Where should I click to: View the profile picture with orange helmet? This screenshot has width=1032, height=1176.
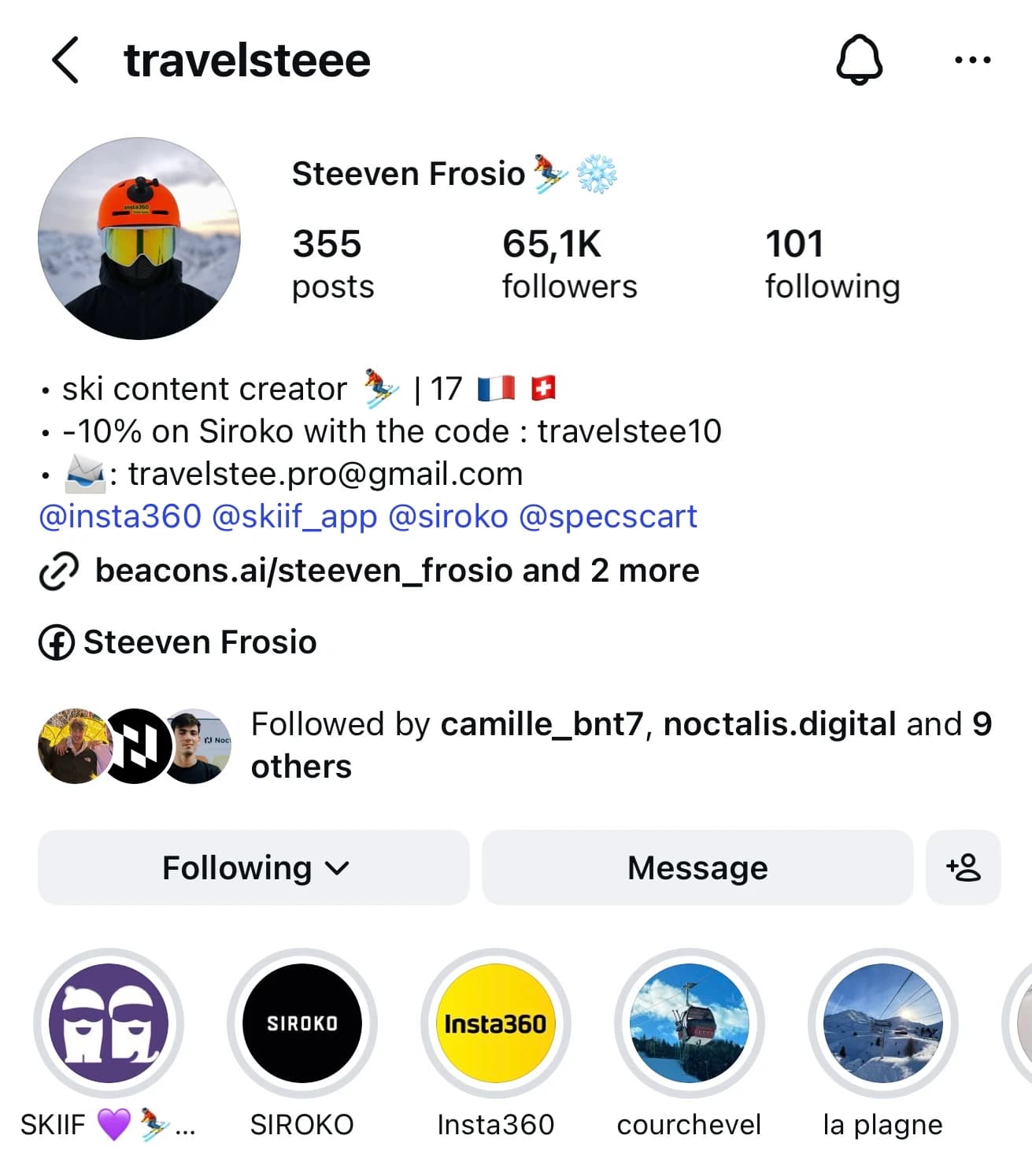pyautogui.click(x=139, y=239)
